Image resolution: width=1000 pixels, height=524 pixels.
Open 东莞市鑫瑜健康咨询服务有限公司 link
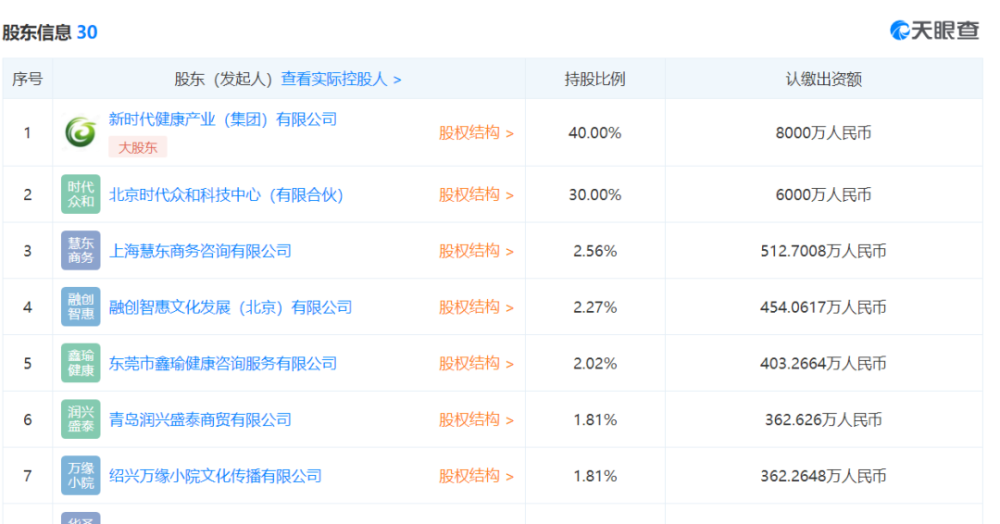[223, 364]
